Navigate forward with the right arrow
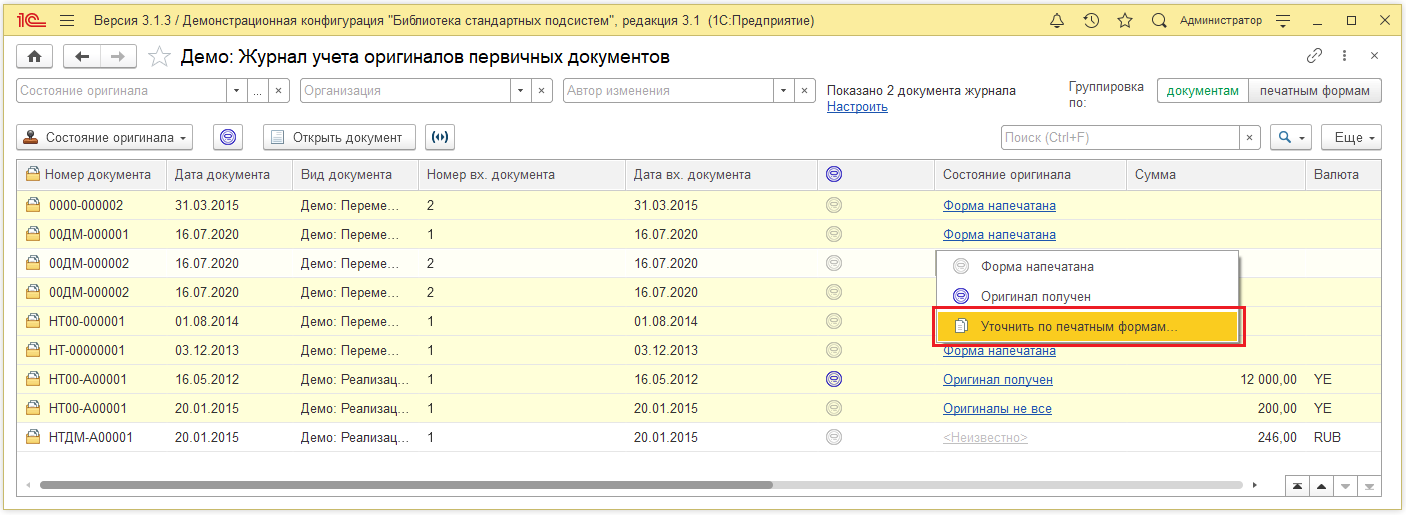Viewport: 1406px width, 515px height. point(118,57)
